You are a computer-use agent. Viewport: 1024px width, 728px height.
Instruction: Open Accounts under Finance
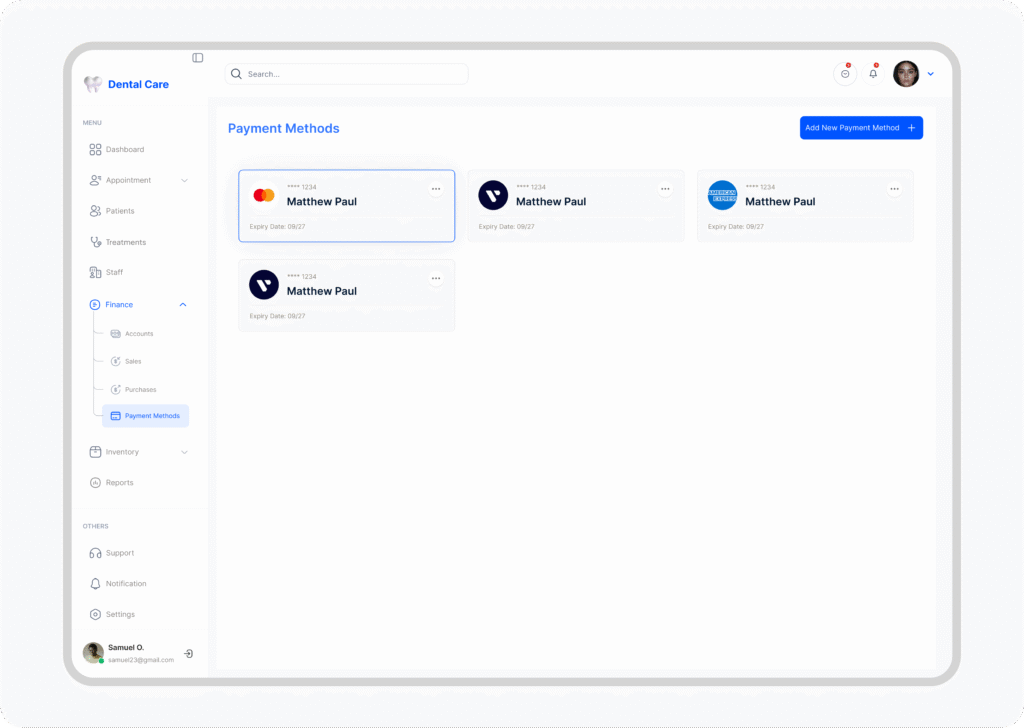138,334
